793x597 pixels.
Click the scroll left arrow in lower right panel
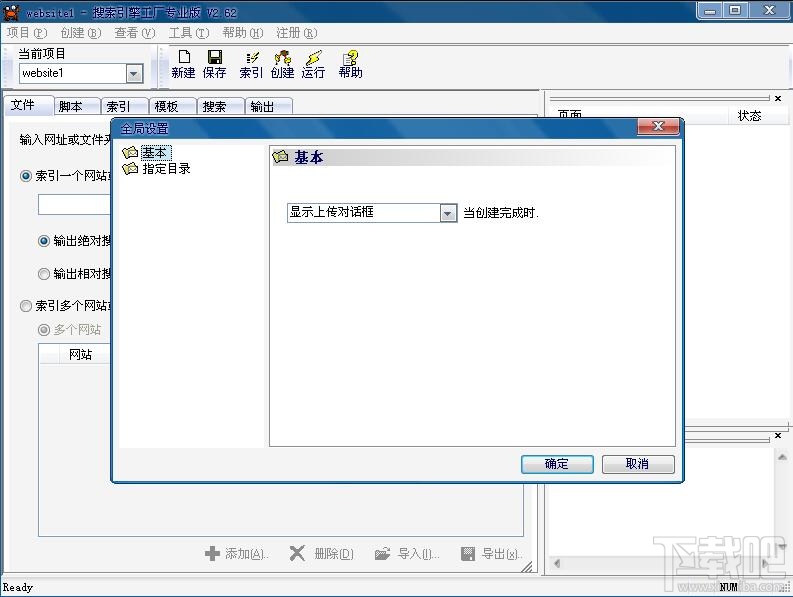(x=557, y=563)
